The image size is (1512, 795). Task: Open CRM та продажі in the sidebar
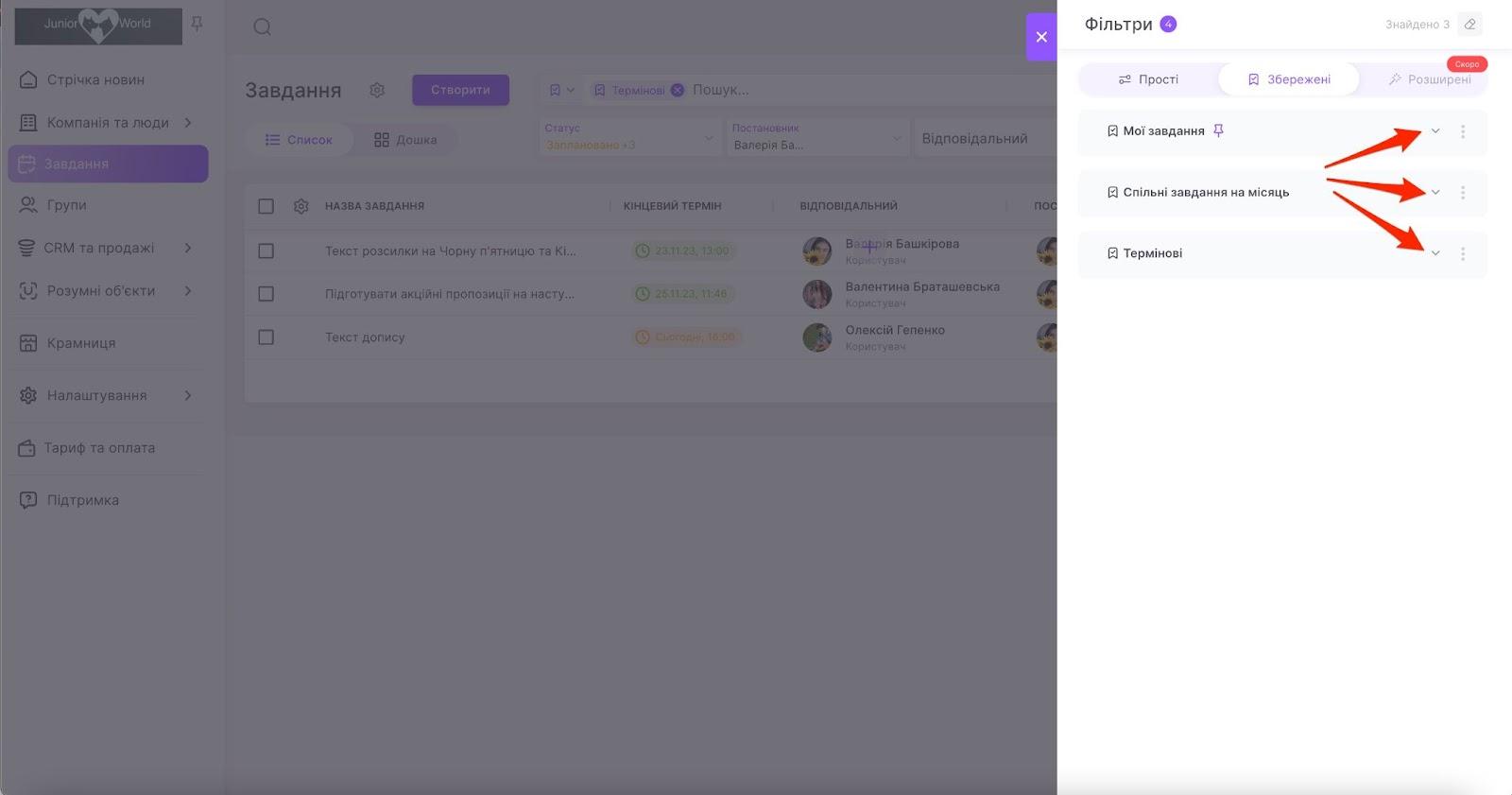tap(98, 248)
